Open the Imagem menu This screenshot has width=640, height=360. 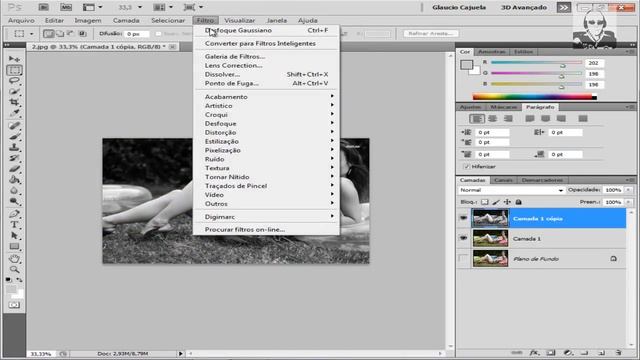point(88,20)
